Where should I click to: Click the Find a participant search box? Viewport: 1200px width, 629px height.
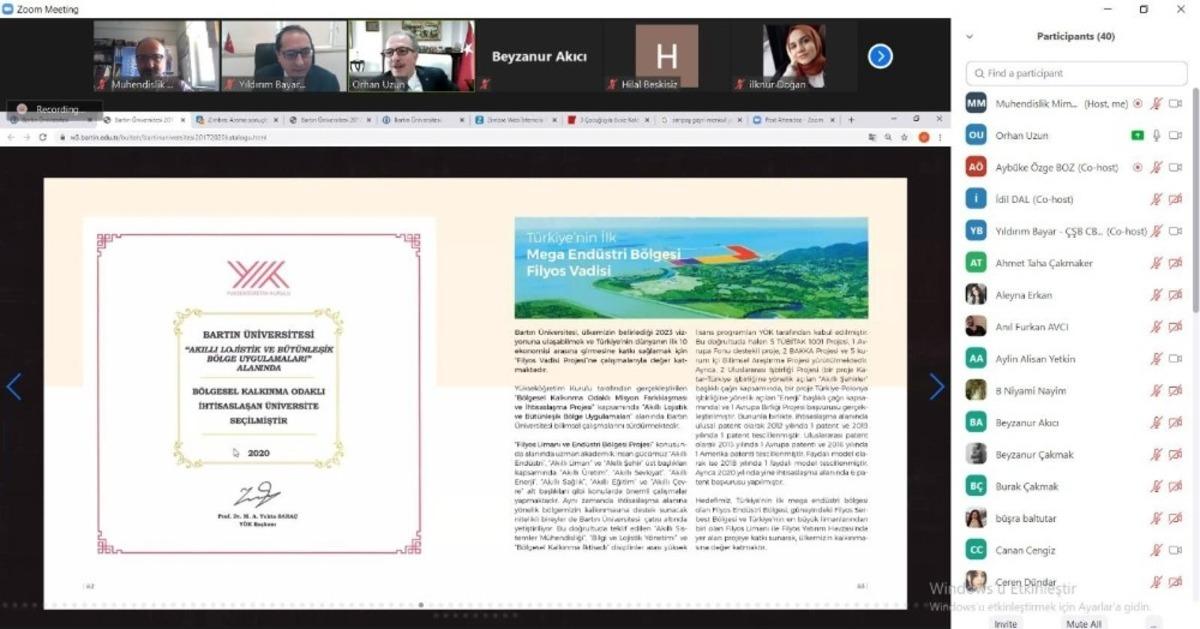pos(1075,73)
